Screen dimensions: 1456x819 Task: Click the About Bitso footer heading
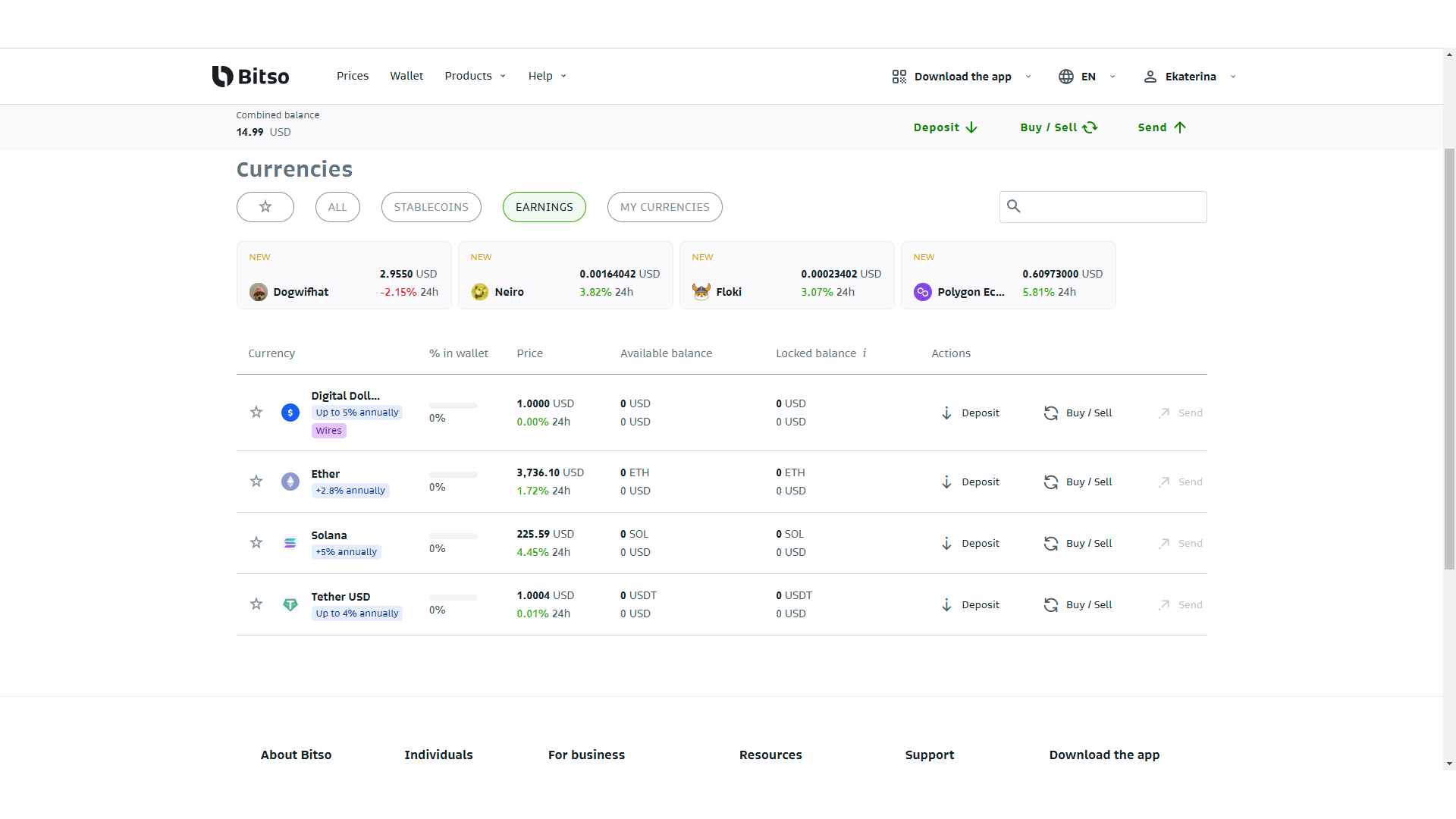point(297,755)
